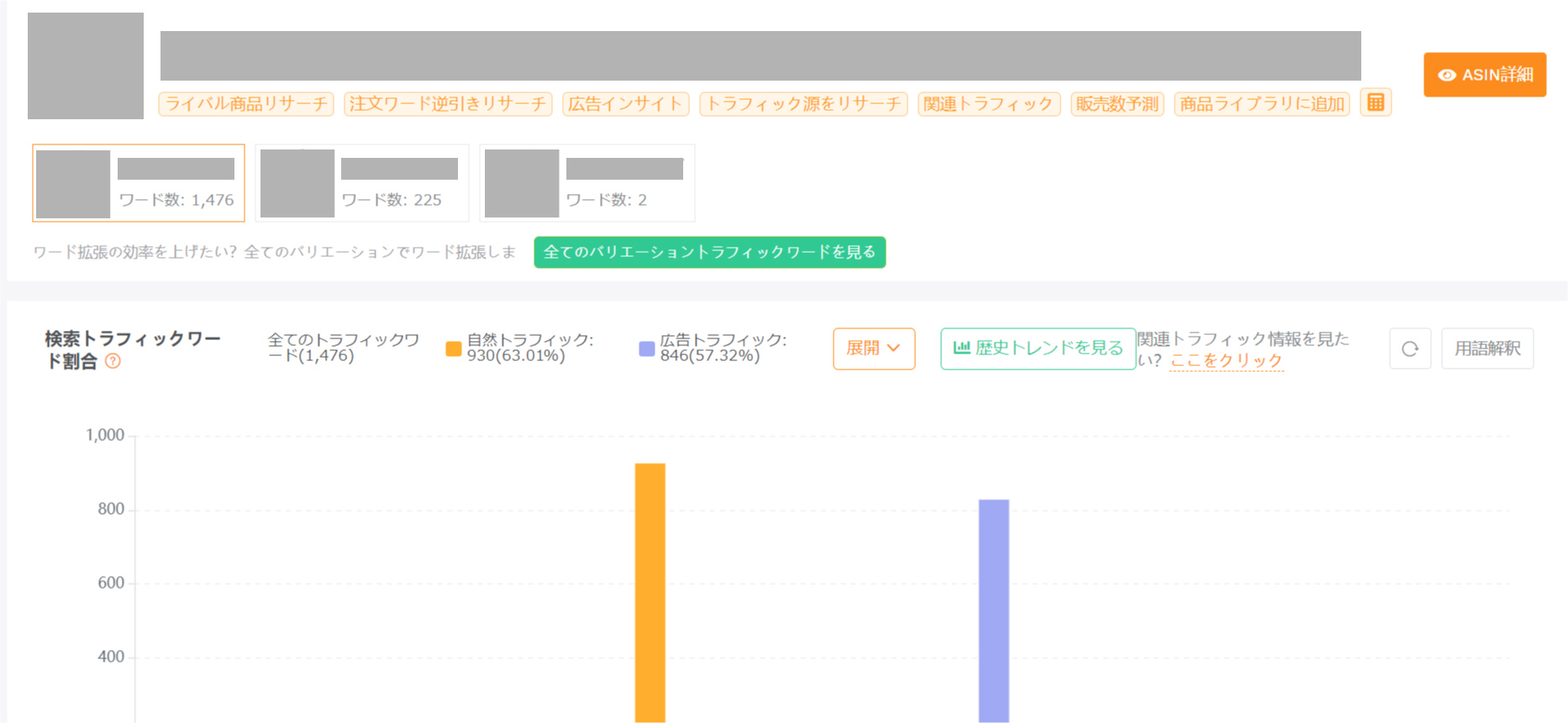1568x723 pixels.
Task: Click the ここをクリック link
Action: pos(1226,360)
